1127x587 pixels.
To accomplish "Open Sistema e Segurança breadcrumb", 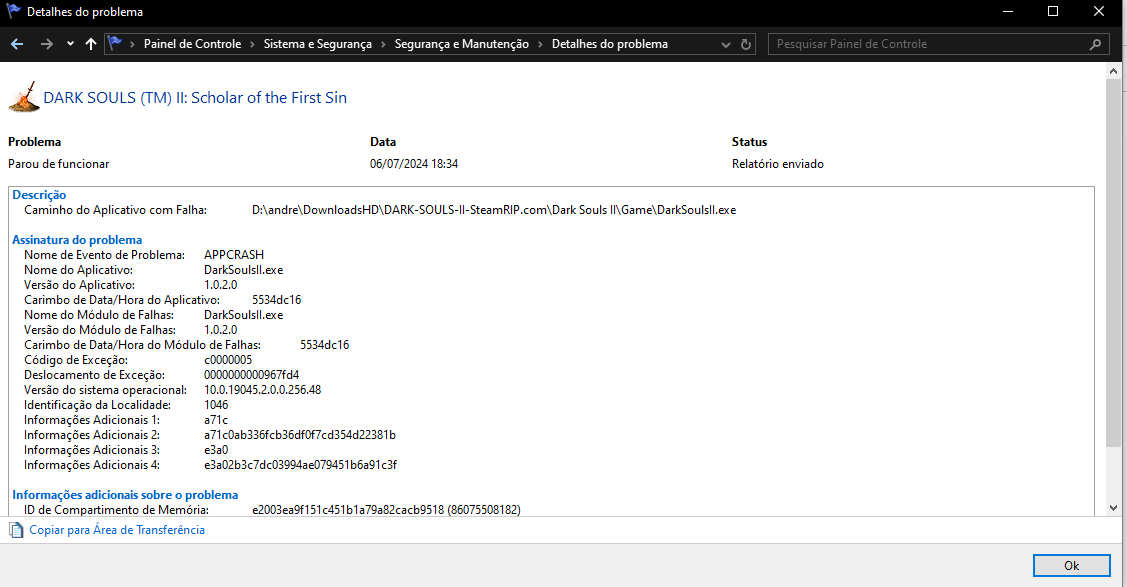I will [318, 44].
